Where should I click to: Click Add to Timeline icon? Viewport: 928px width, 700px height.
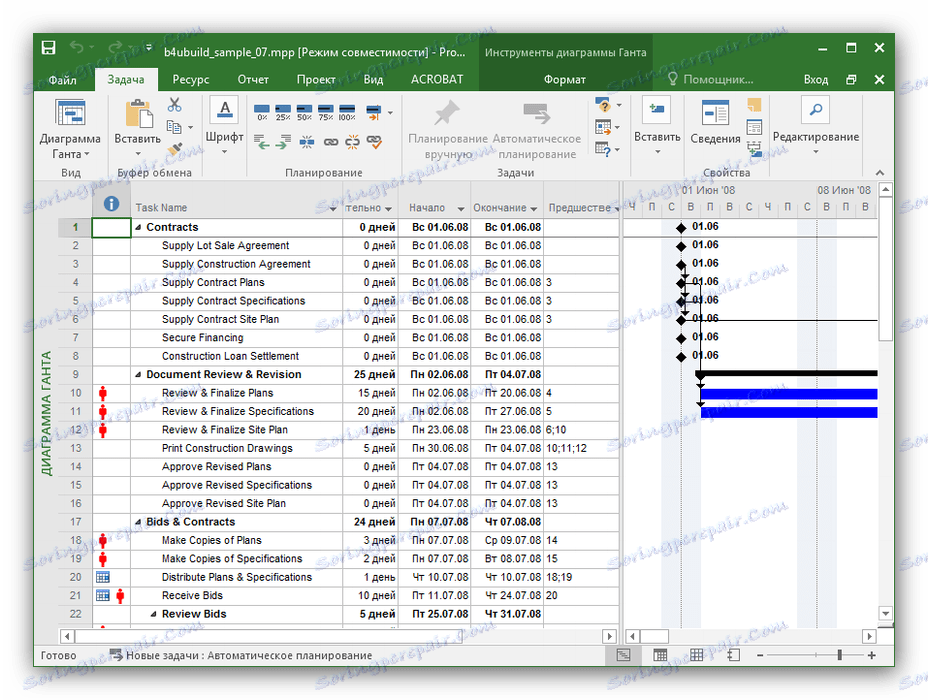click(x=754, y=149)
